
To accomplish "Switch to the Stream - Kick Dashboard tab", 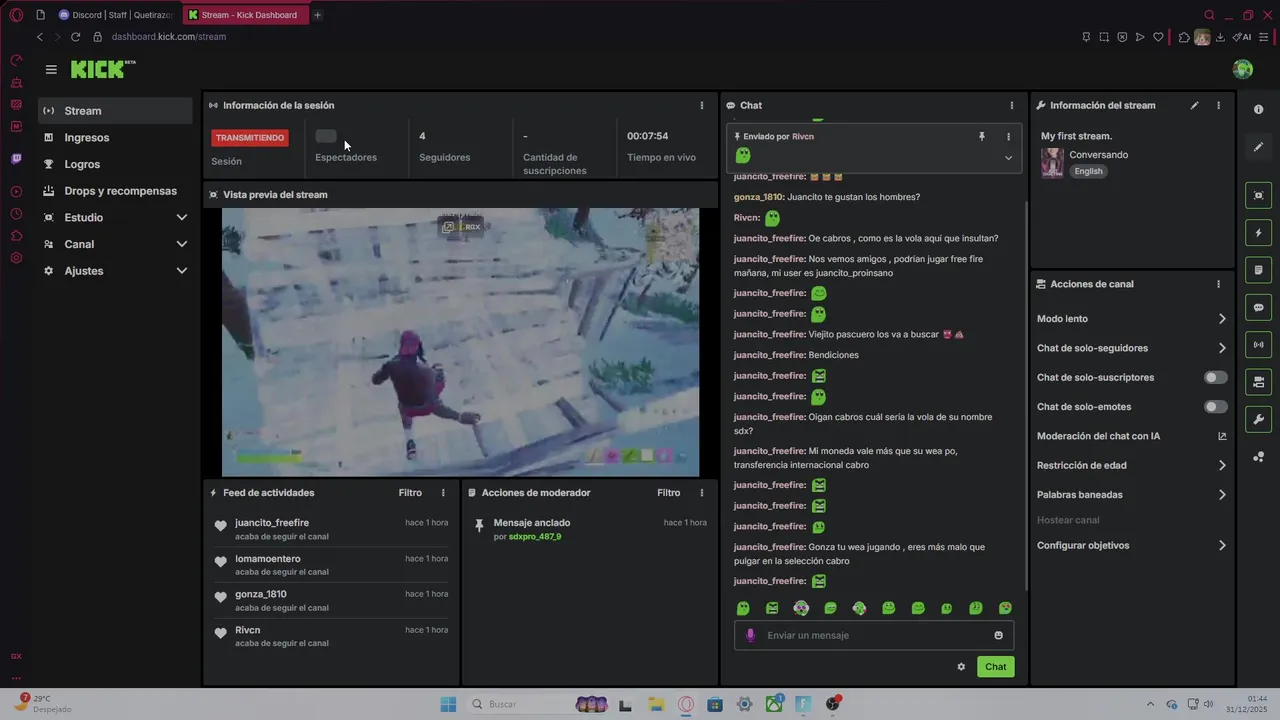I will tap(245, 15).
